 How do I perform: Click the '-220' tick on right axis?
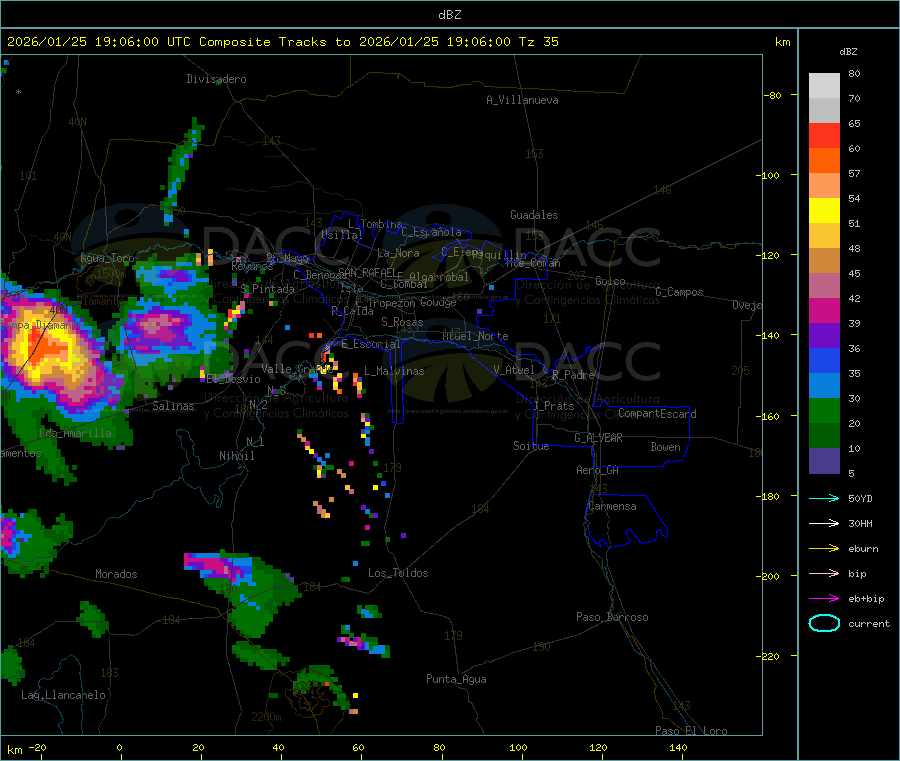(770, 656)
